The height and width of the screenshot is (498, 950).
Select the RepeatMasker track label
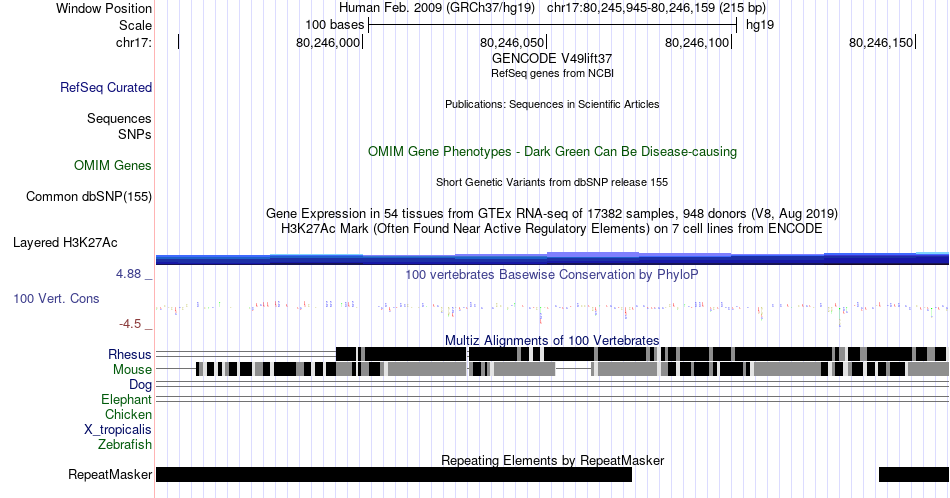click(110, 474)
